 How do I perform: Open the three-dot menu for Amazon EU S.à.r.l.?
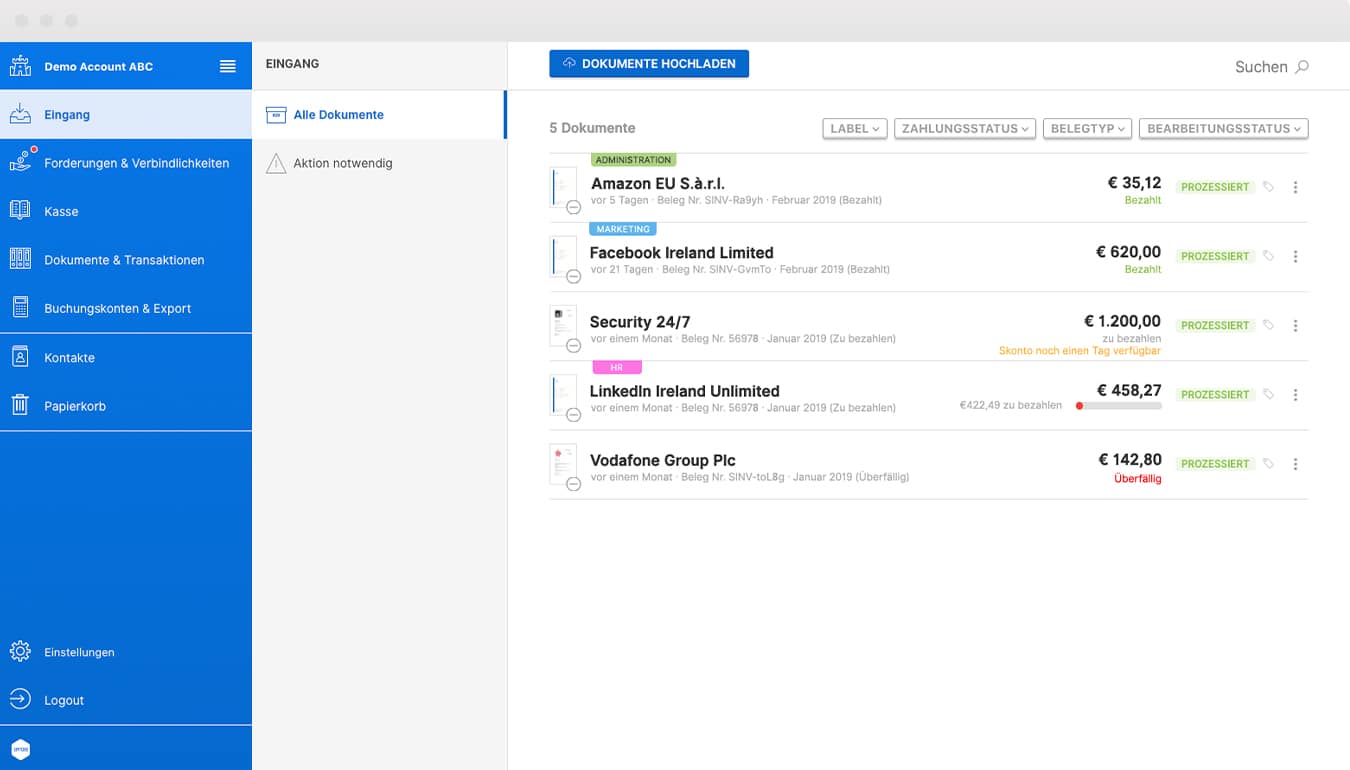pyautogui.click(x=1295, y=187)
